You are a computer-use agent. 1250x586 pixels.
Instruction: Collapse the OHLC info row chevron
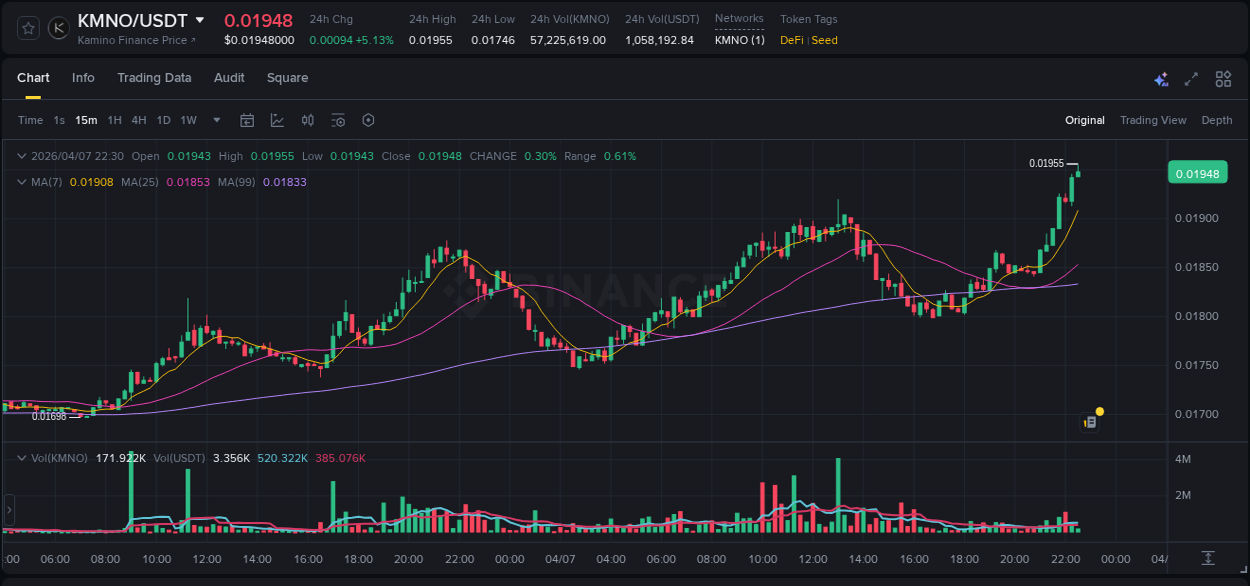click(22, 156)
